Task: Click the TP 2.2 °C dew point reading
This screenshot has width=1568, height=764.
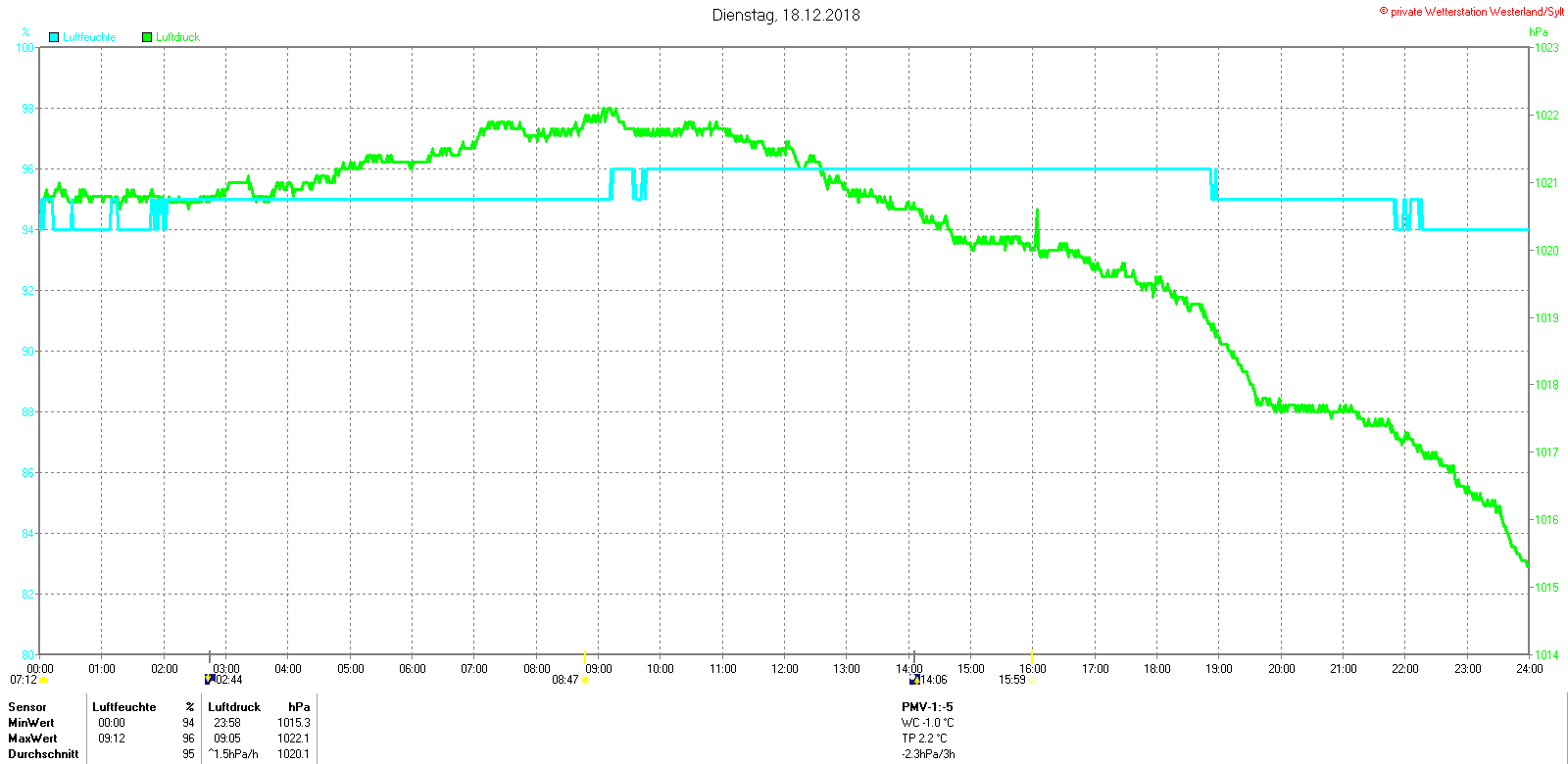Action: pos(924,739)
